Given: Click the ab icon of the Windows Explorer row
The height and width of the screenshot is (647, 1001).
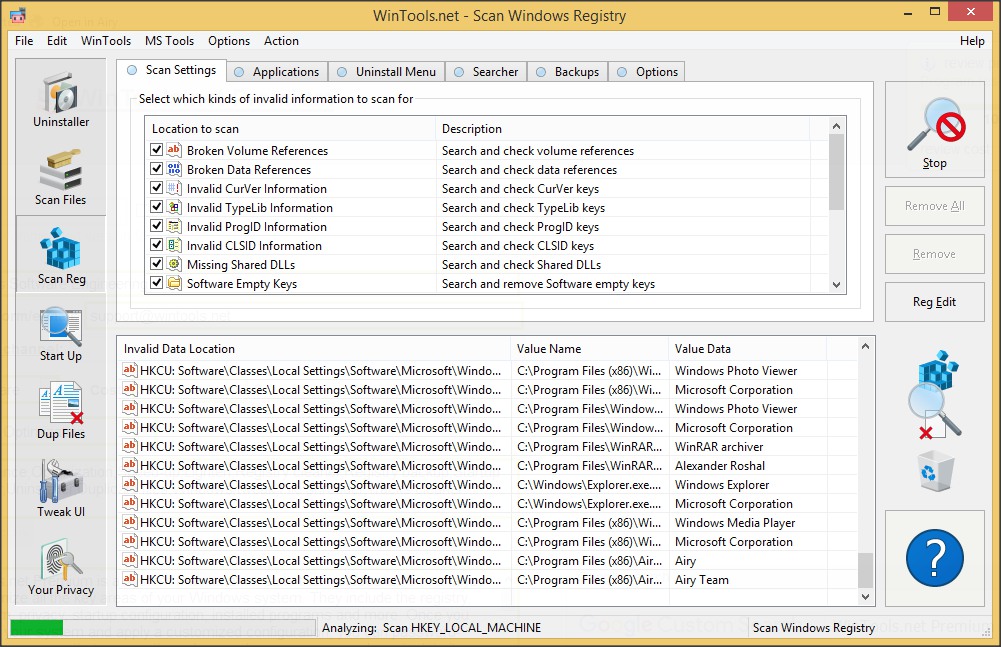Looking at the screenshot, I should [x=130, y=483].
